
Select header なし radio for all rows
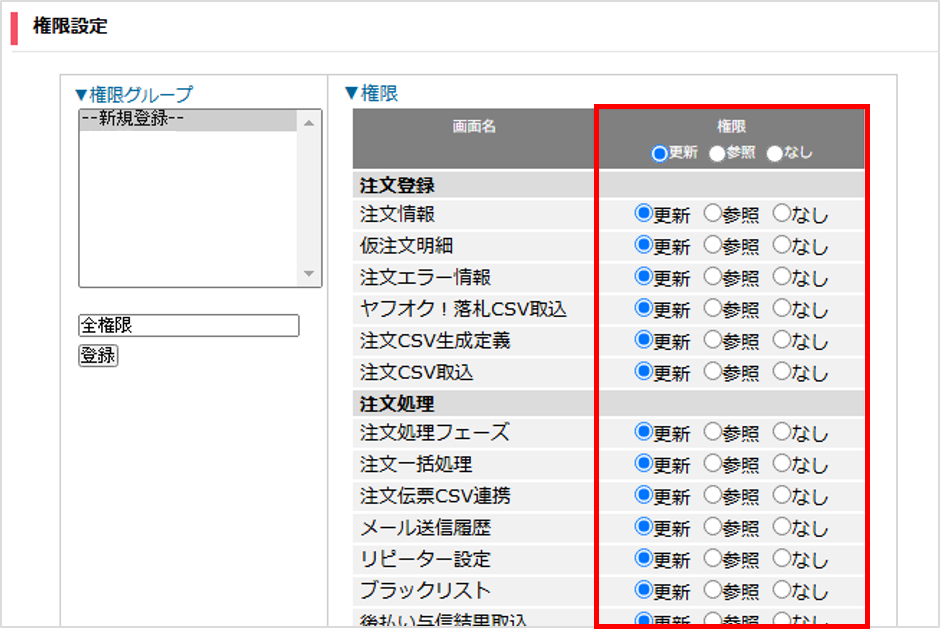[775, 154]
